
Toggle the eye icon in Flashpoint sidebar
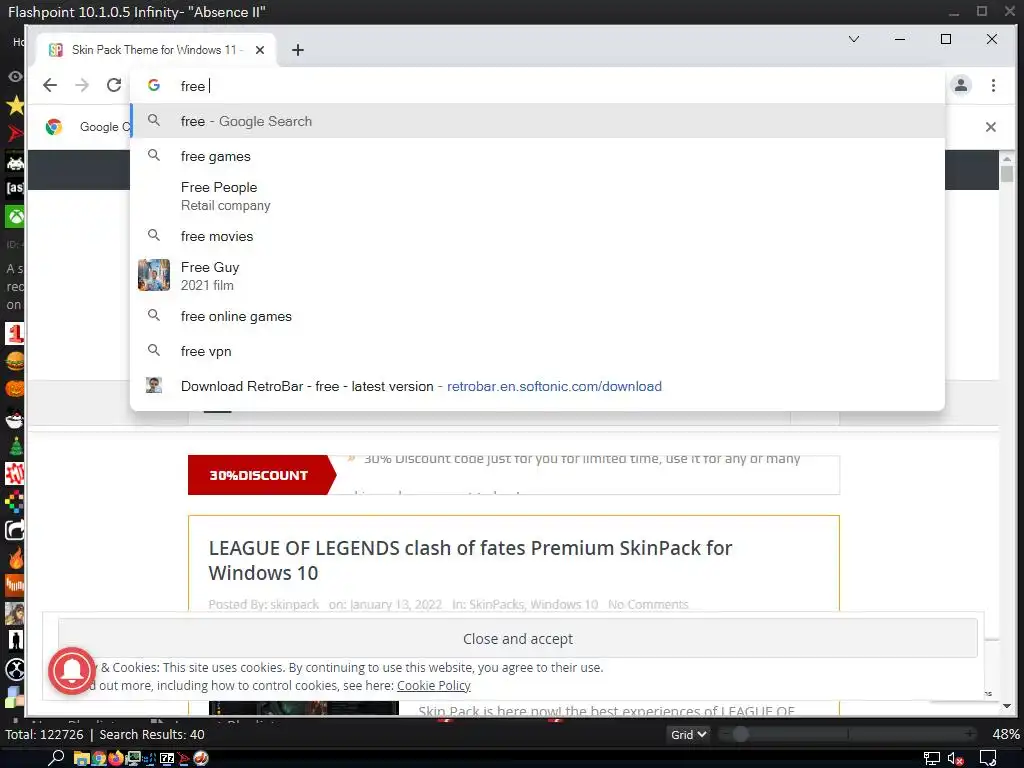(14, 76)
